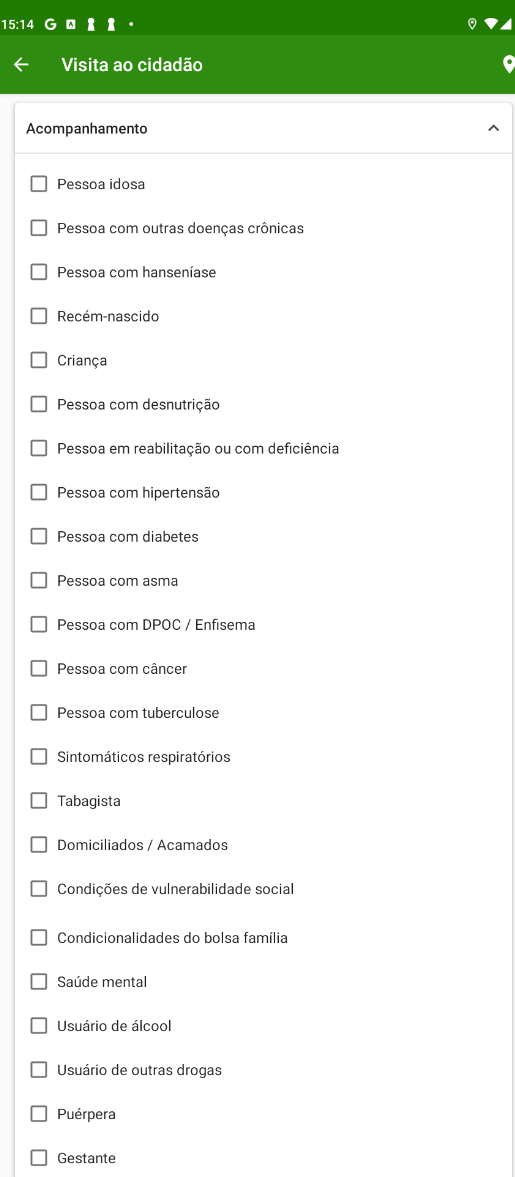Select the Tabagista checkbox
Image resolution: width=515 pixels, height=1177 pixels.
click(38, 801)
